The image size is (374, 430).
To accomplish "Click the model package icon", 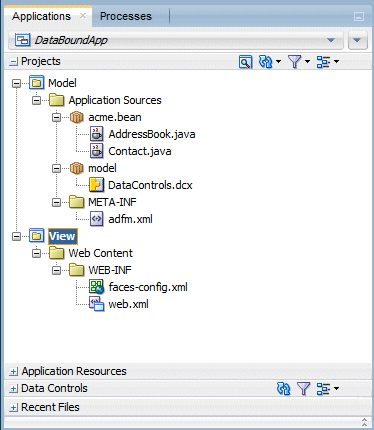I will (76, 168).
